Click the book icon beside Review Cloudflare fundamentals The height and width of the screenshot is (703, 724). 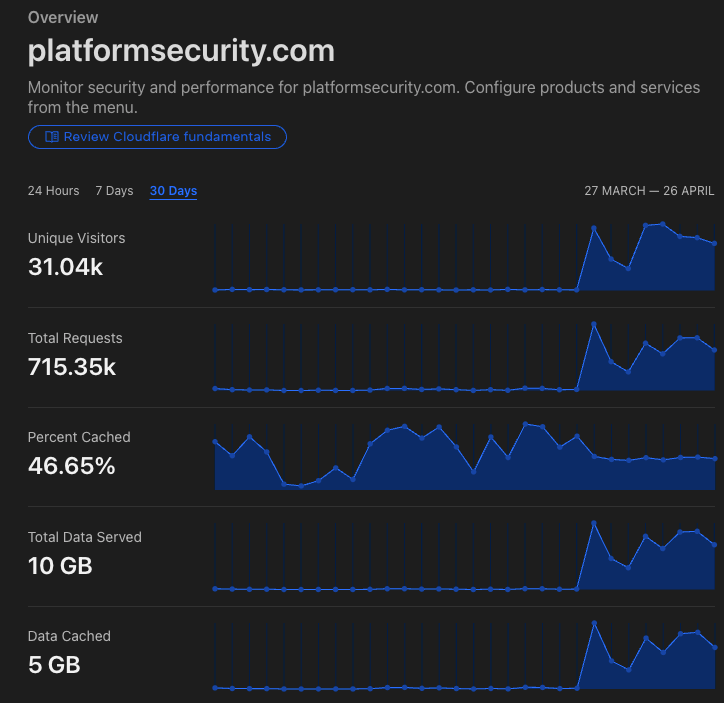pos(52,137)
